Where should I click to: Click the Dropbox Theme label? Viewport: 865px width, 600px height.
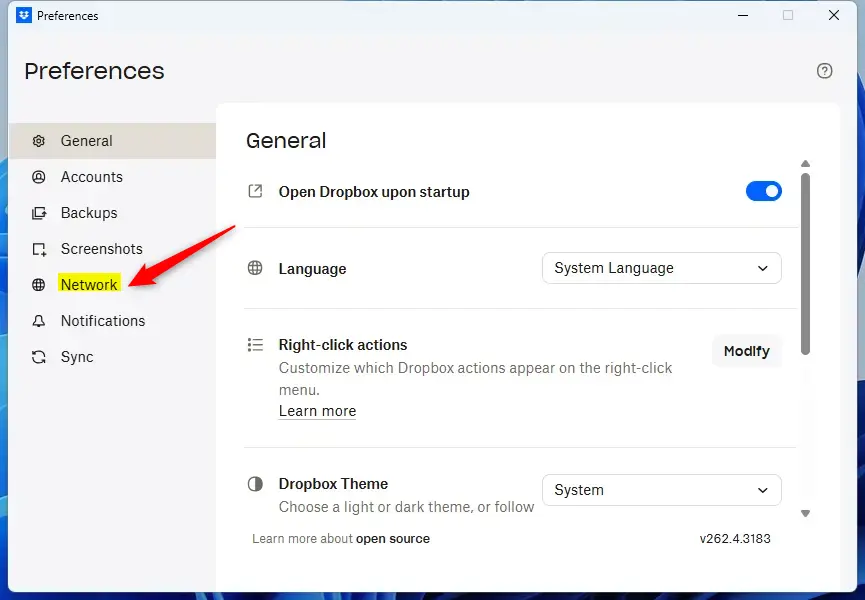tap(333, 484)
